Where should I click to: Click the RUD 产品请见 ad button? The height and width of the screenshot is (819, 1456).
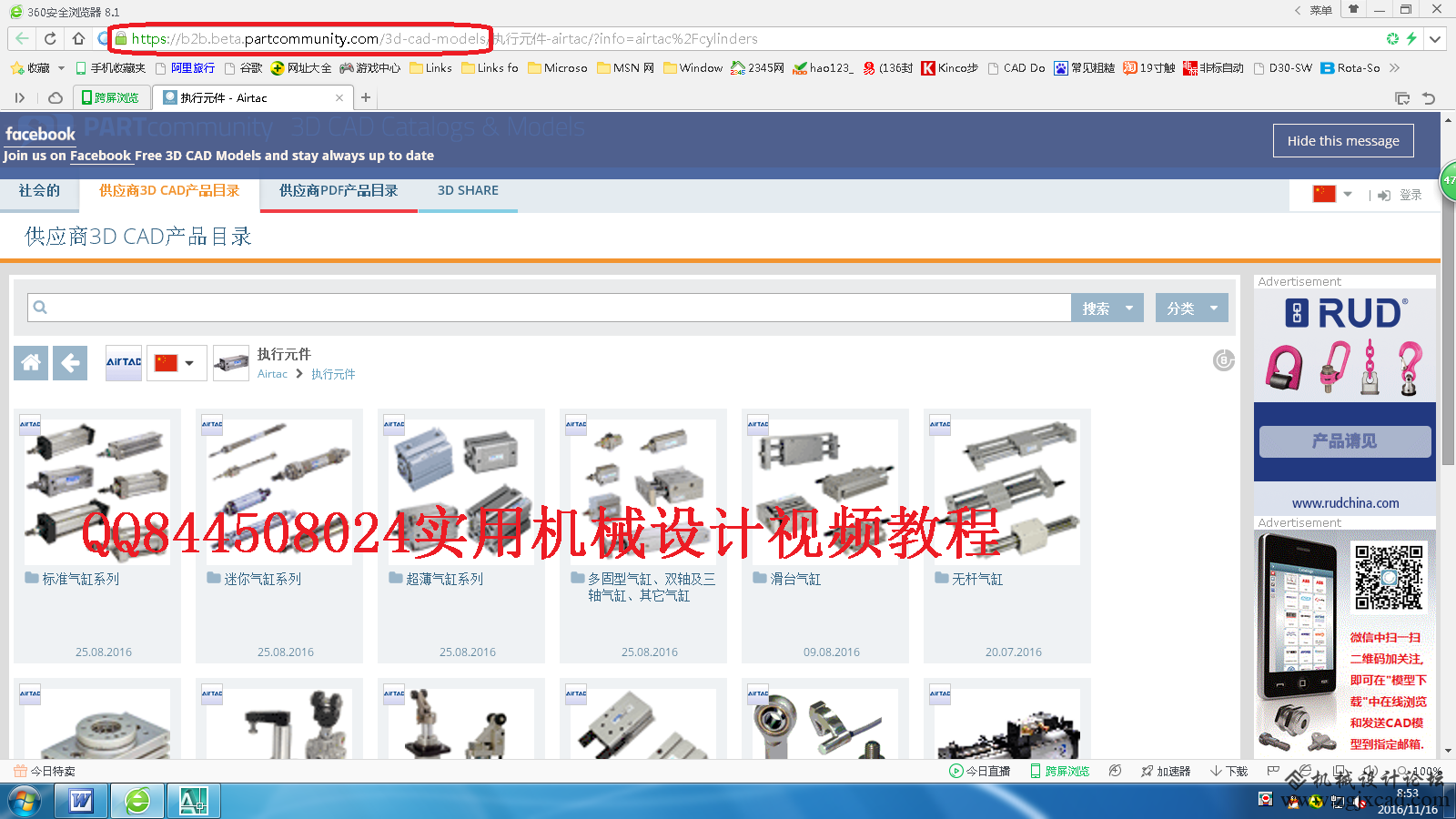click(1345, 441)
